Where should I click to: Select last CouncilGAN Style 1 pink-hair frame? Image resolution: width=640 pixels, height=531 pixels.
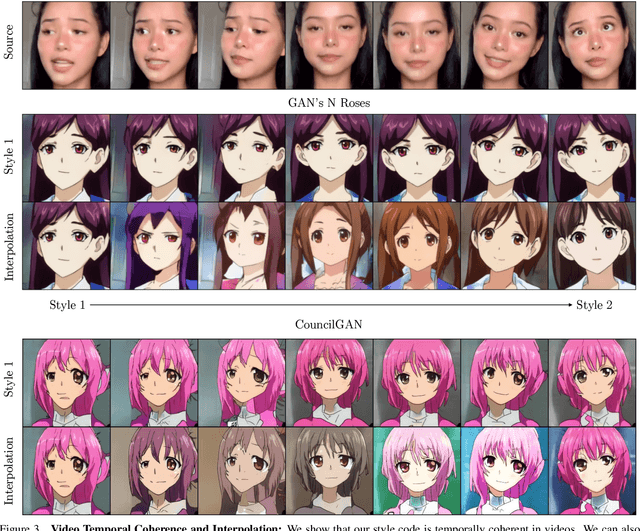click(x=592, y=383)
